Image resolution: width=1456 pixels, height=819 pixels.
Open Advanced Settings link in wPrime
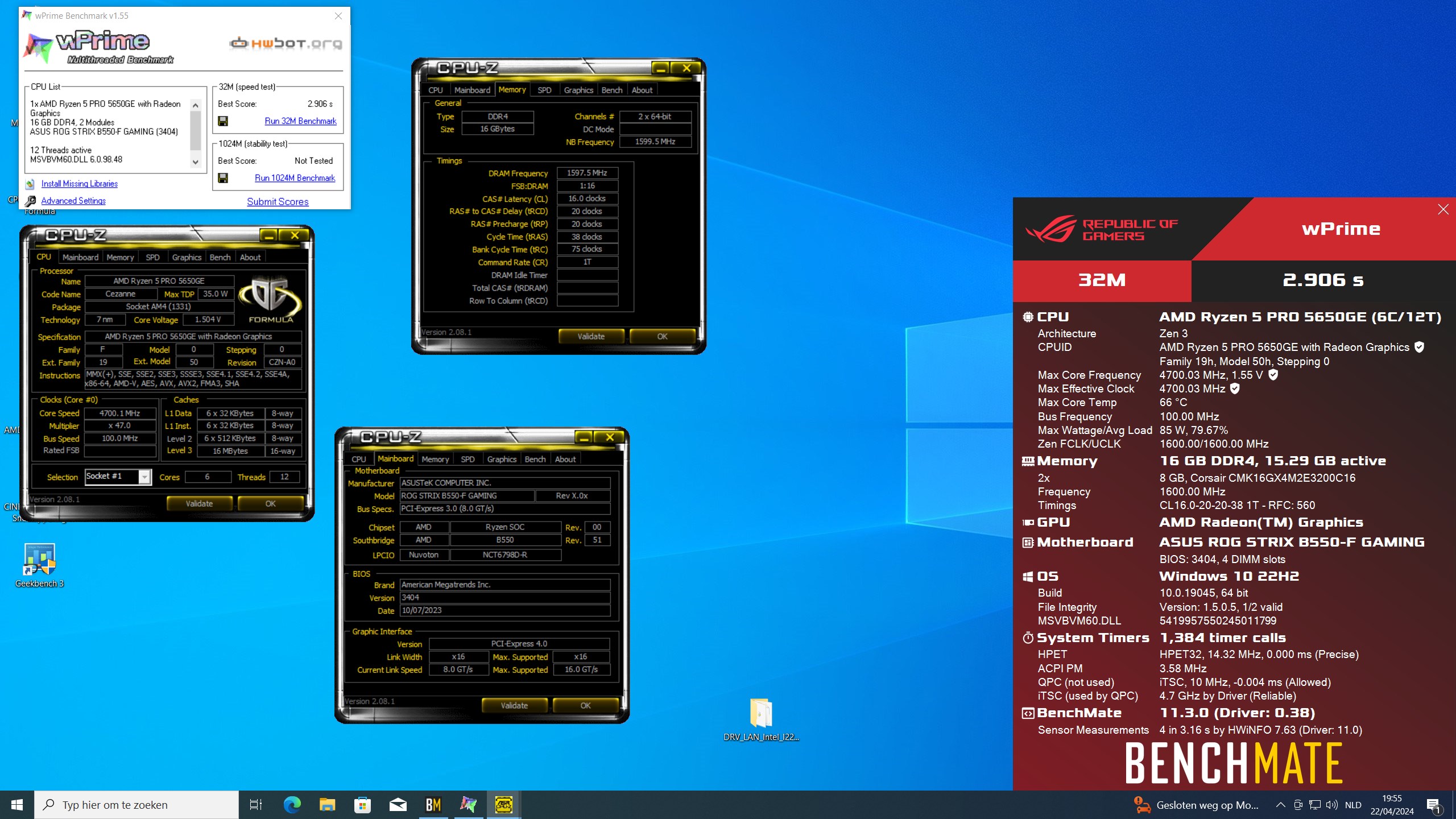click(x=73, y=201)
